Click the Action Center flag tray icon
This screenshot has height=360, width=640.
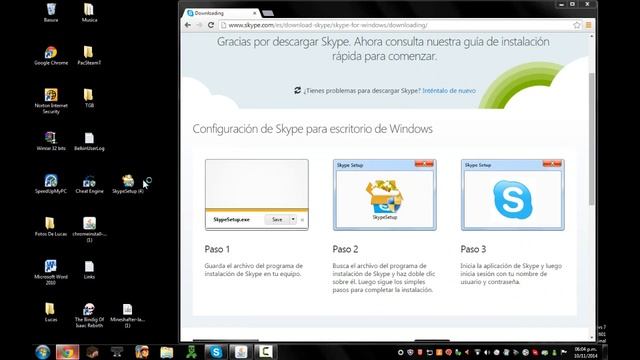click(564, 352)
